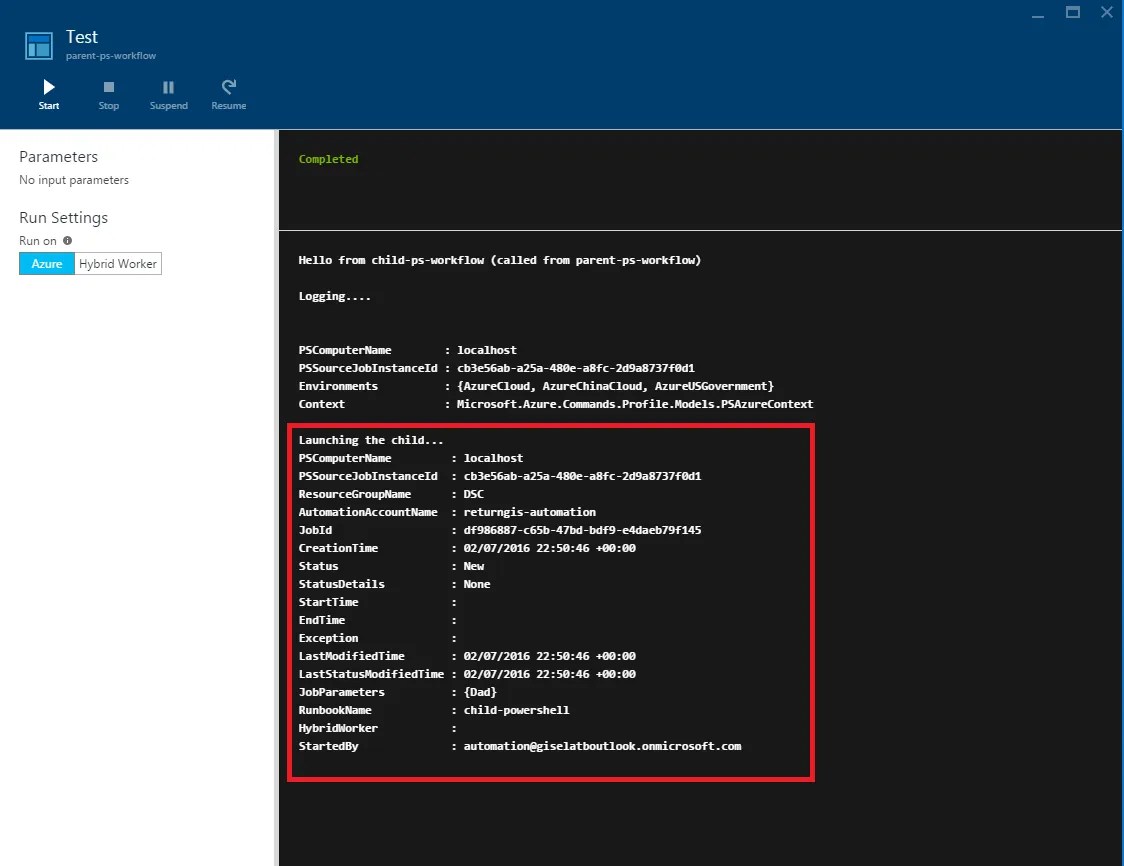This screenshot has width=1124, height=866.
Task: Resume the suspended test job
Action: point(229,95)
